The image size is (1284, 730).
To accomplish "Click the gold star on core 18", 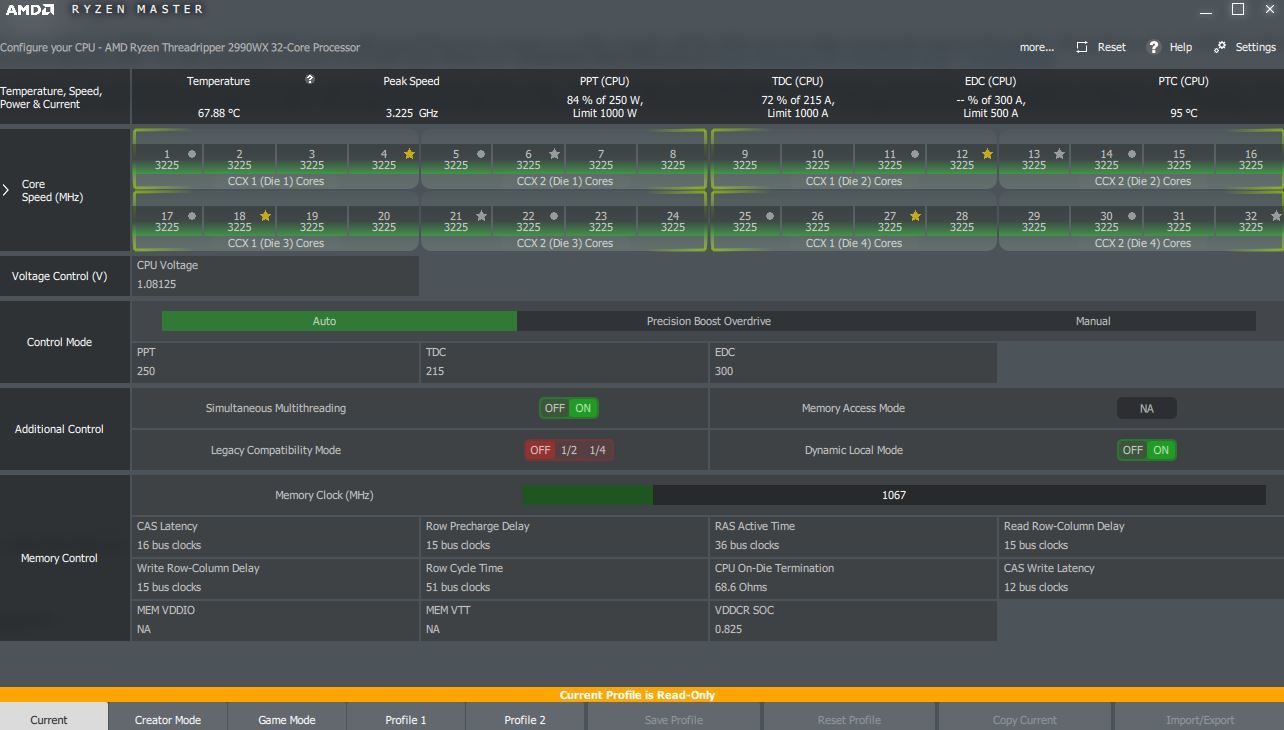I will pos(265,216).
